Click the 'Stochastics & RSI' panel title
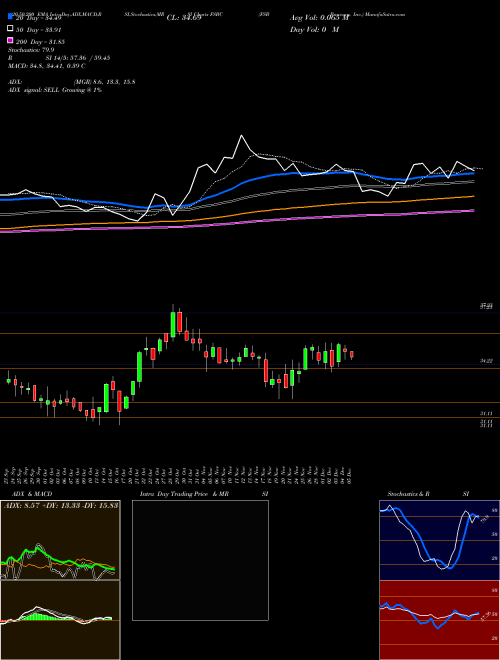 428,494
